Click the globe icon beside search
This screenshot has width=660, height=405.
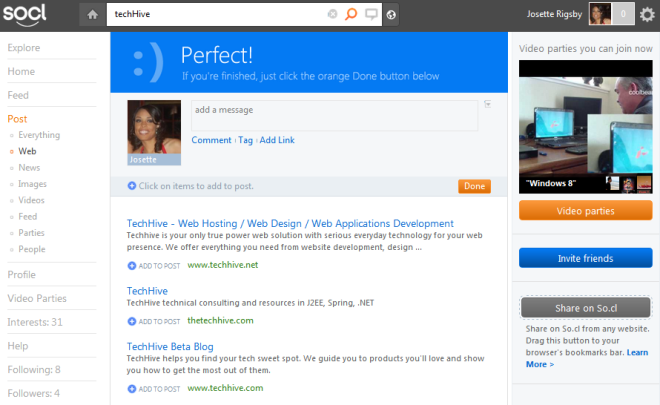coord(391,15)
